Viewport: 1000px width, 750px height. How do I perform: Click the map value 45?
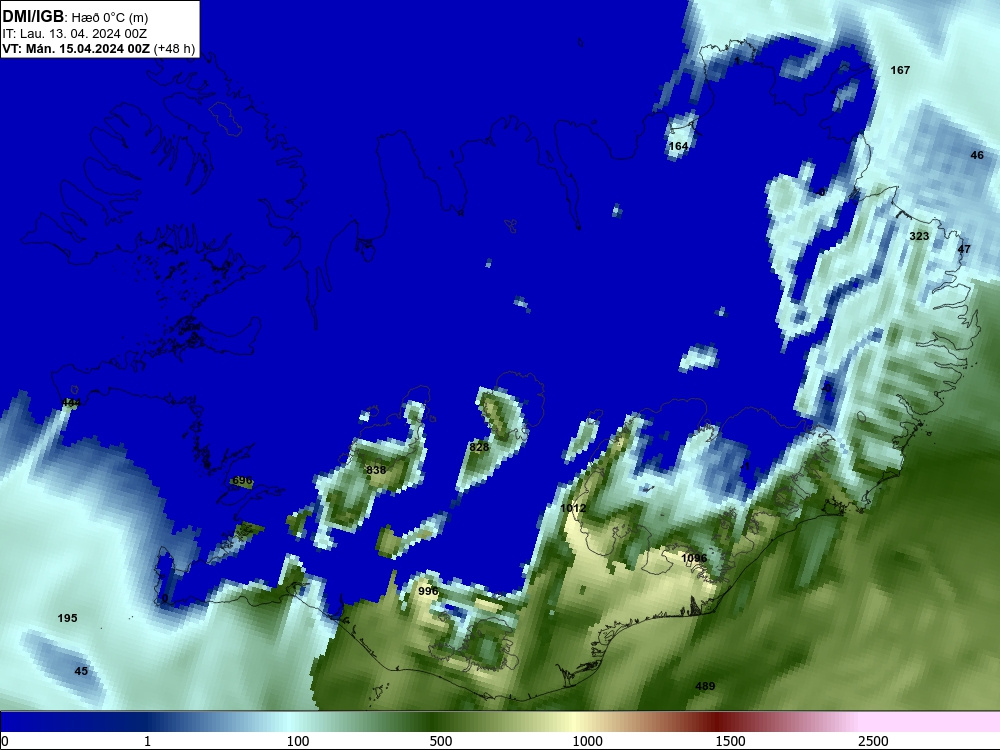click(81, 671)
